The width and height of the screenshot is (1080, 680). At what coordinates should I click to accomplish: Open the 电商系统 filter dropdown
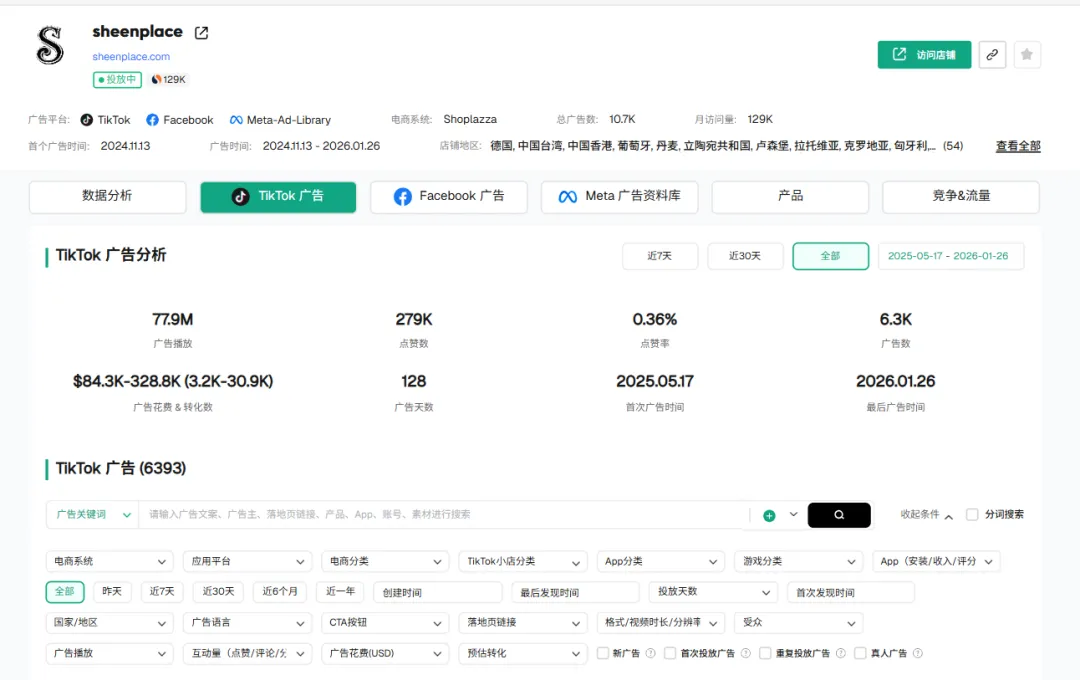(x=110, y=561)
